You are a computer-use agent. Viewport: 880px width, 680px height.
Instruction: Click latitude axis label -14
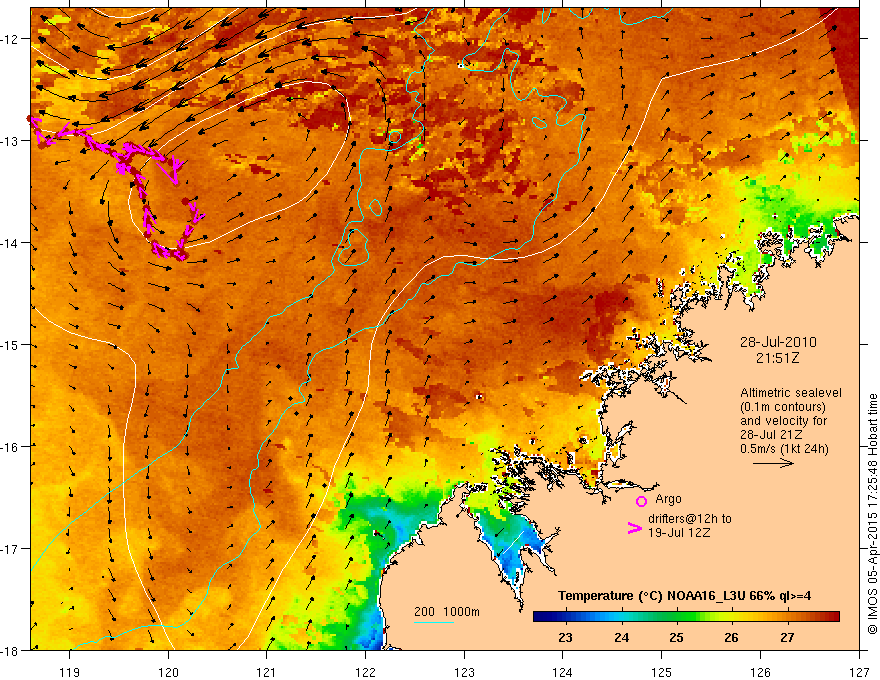click(x=10, y=242)
